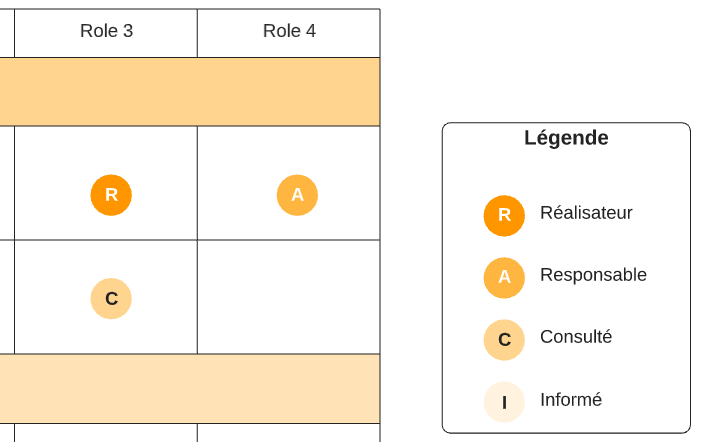Select the Informé legend label
The height and width of the screenshot is (442, 704).
571,400
